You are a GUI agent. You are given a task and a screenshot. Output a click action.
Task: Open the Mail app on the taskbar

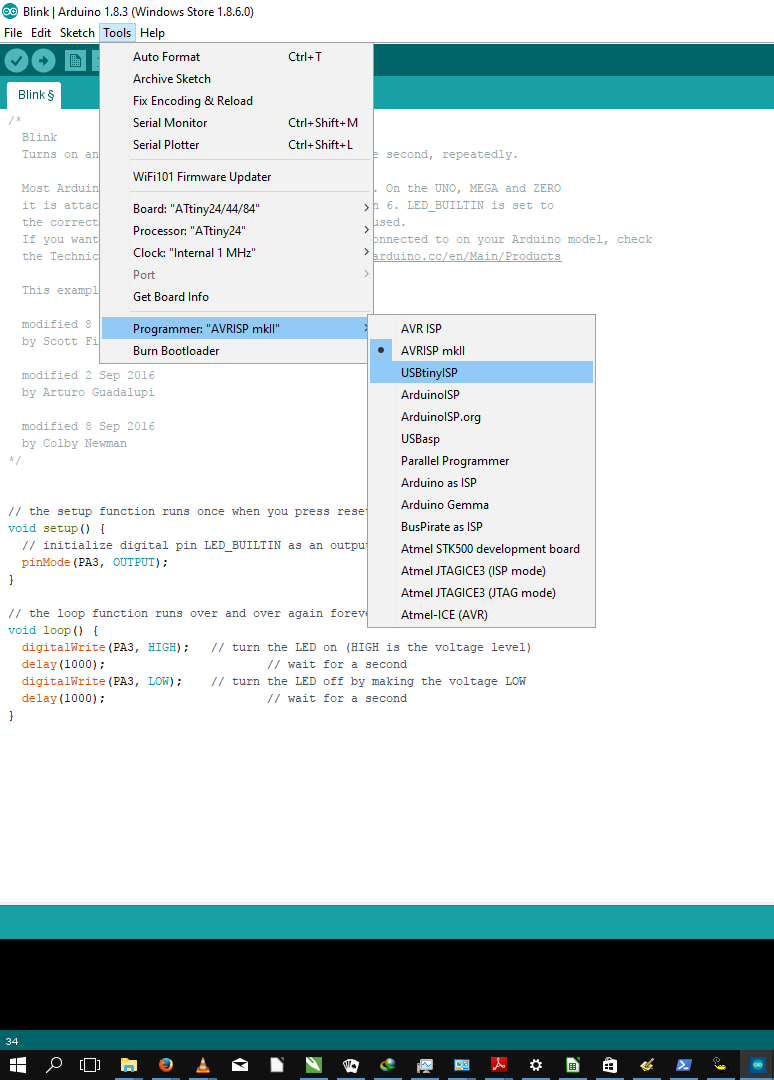click(x=240, y=1065)
